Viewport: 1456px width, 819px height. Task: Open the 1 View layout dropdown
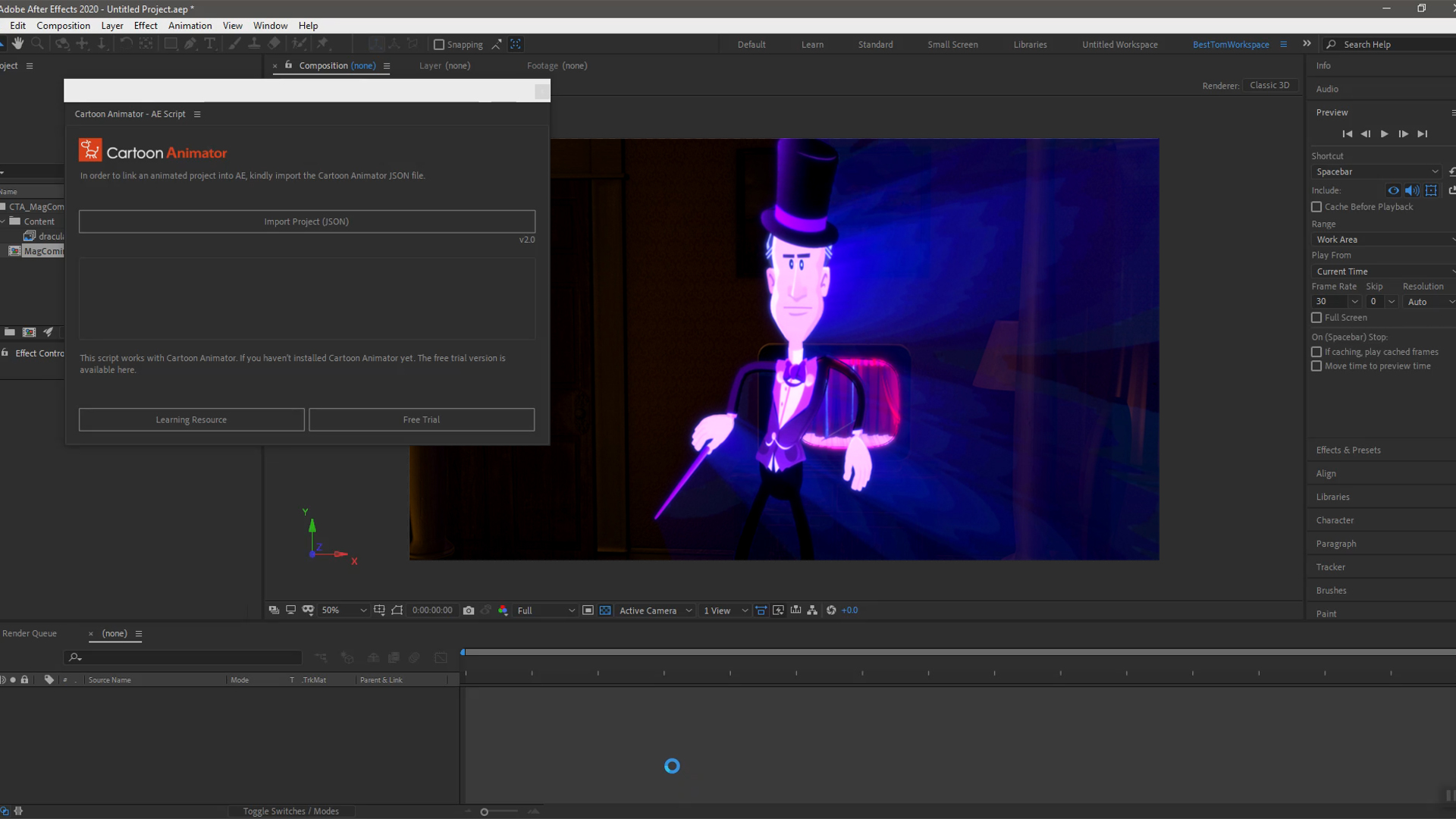(725, 610)
